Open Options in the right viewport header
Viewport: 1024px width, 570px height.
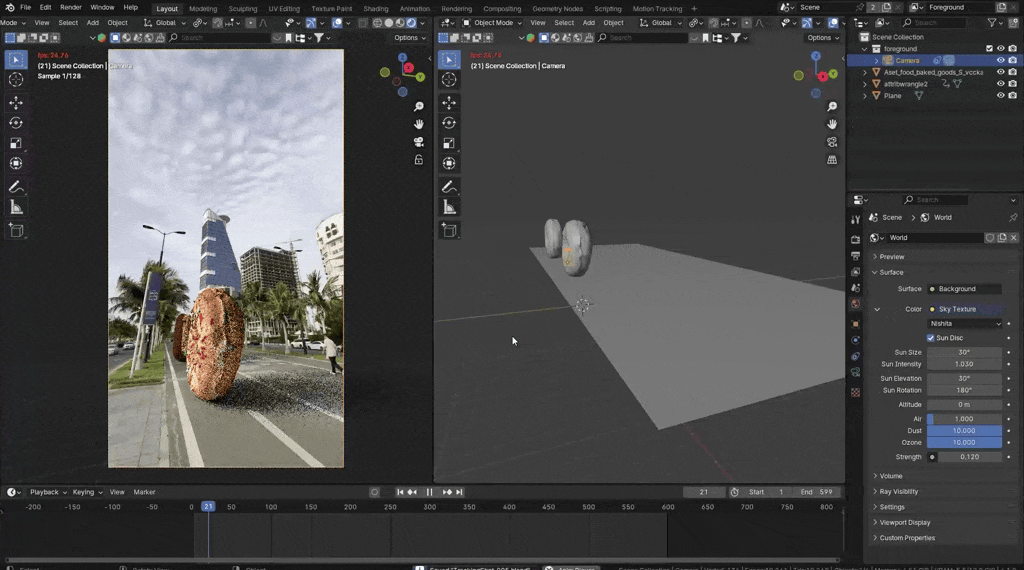tap(821, 38)
